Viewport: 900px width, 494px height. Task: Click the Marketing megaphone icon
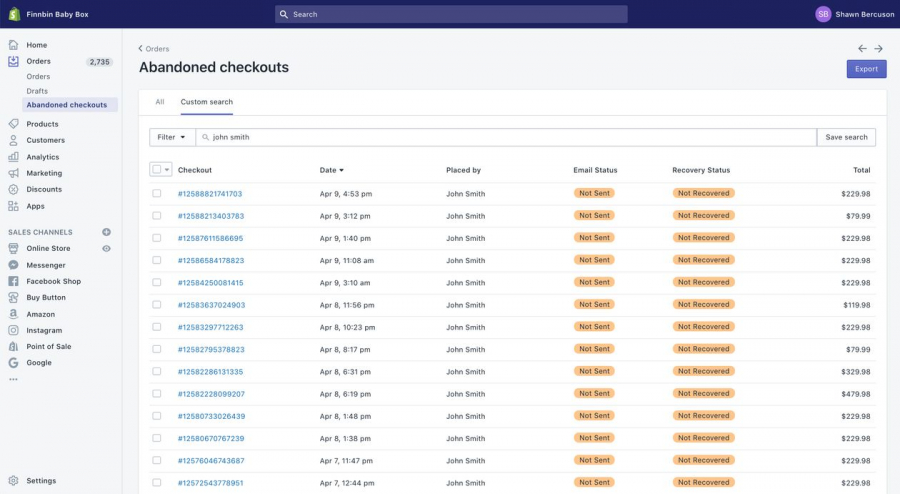(x=13, y=173)
